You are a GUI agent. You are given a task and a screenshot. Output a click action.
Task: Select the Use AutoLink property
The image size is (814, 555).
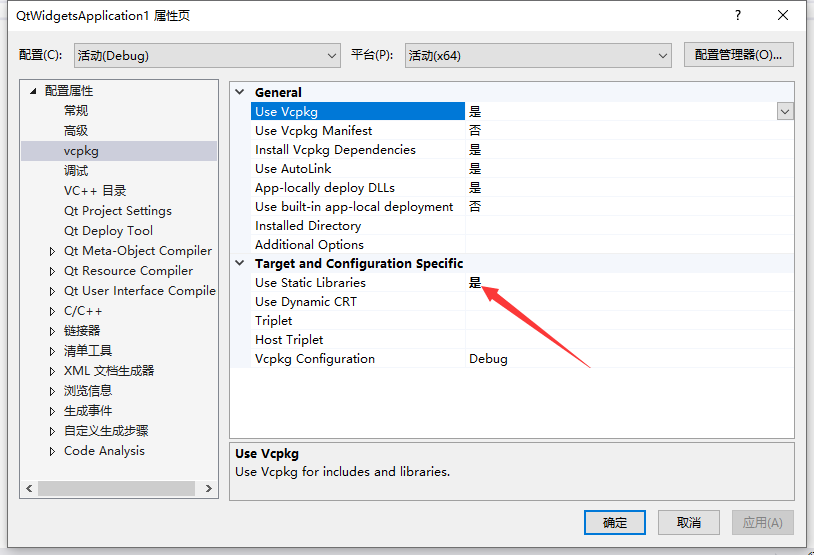[293, 169]
